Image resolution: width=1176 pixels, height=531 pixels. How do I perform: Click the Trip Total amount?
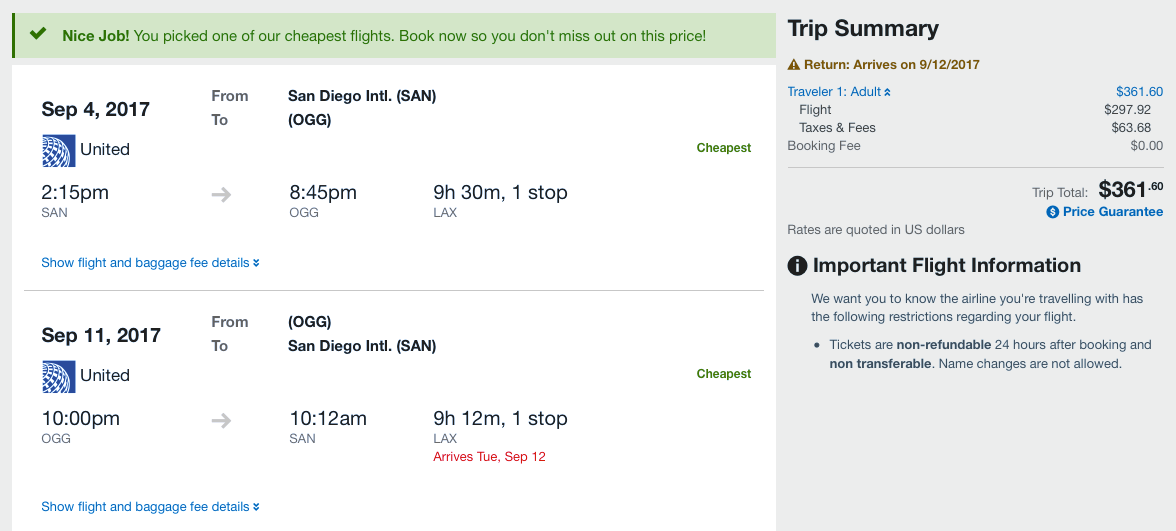click(1130, 189)
